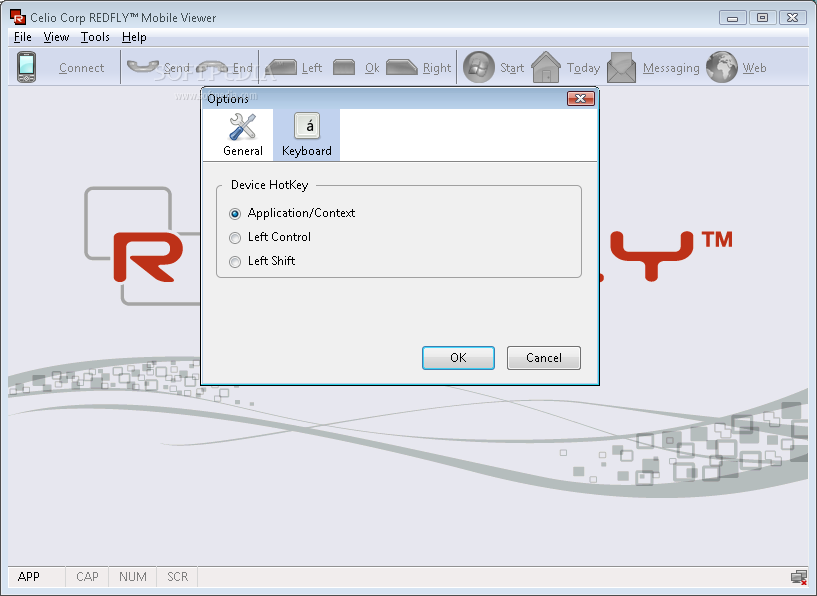Cancel the Options dialog

[543, 358]
